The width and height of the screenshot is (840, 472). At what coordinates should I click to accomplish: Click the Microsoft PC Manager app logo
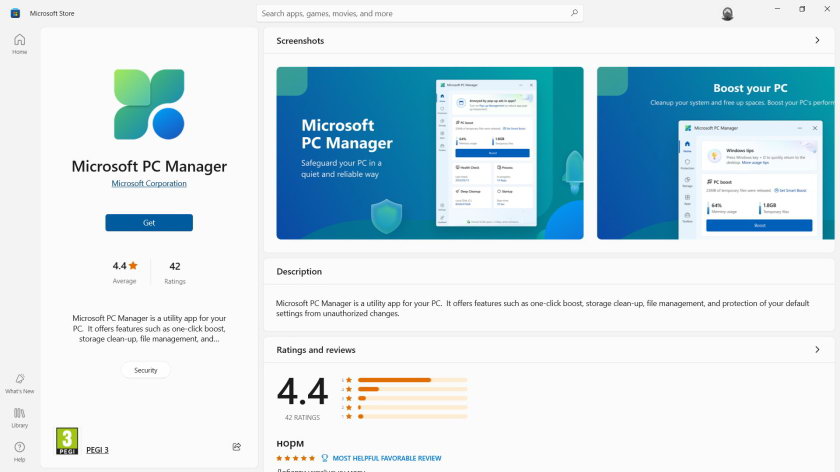(x=149, y=104)
